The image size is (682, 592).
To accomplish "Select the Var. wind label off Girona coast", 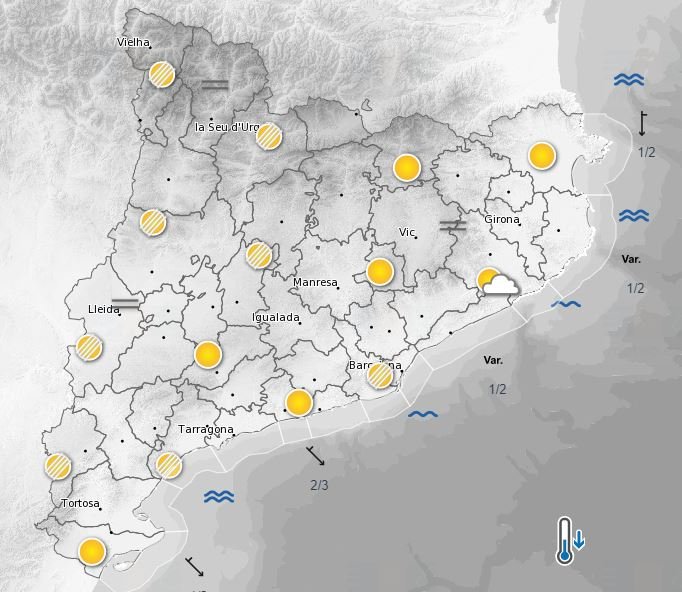I will coord(631,259).
